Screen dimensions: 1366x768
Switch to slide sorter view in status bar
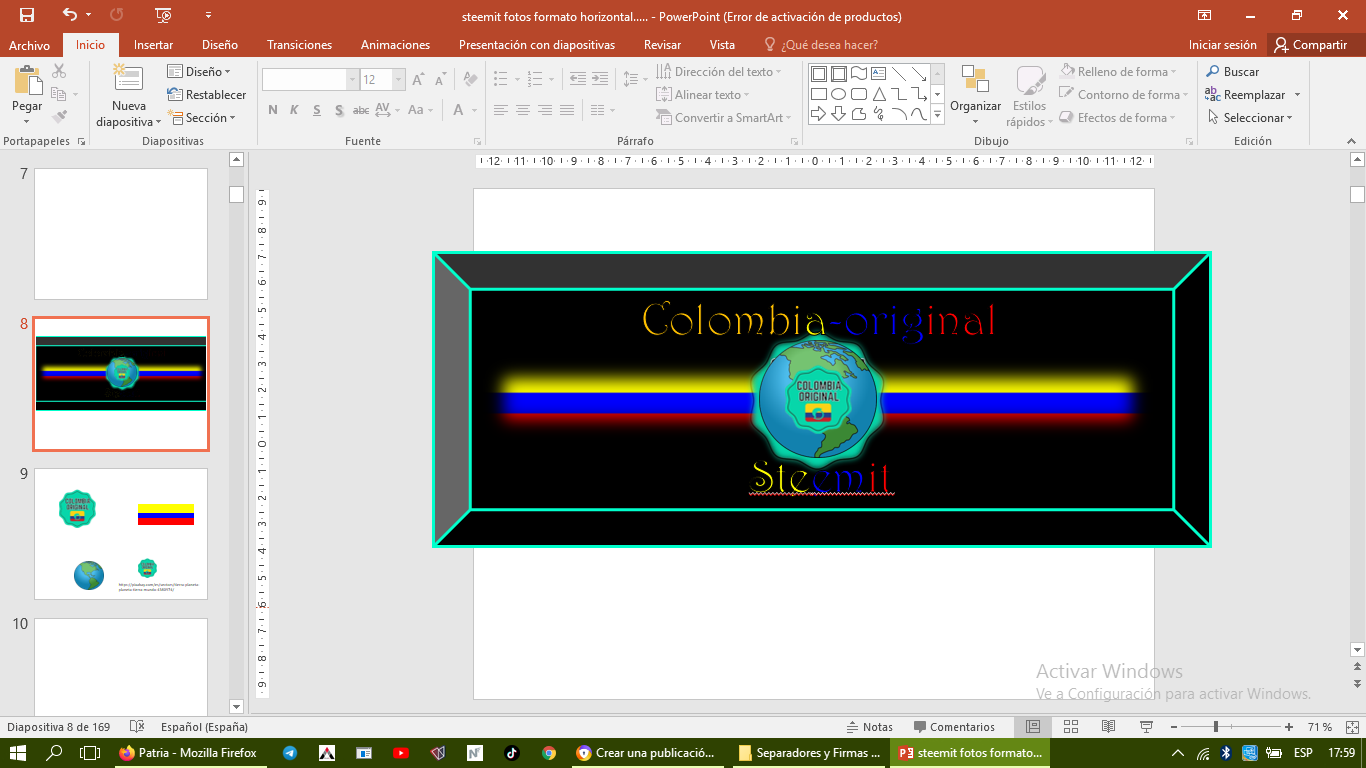pyautogui.click(x=1071, y=727)
